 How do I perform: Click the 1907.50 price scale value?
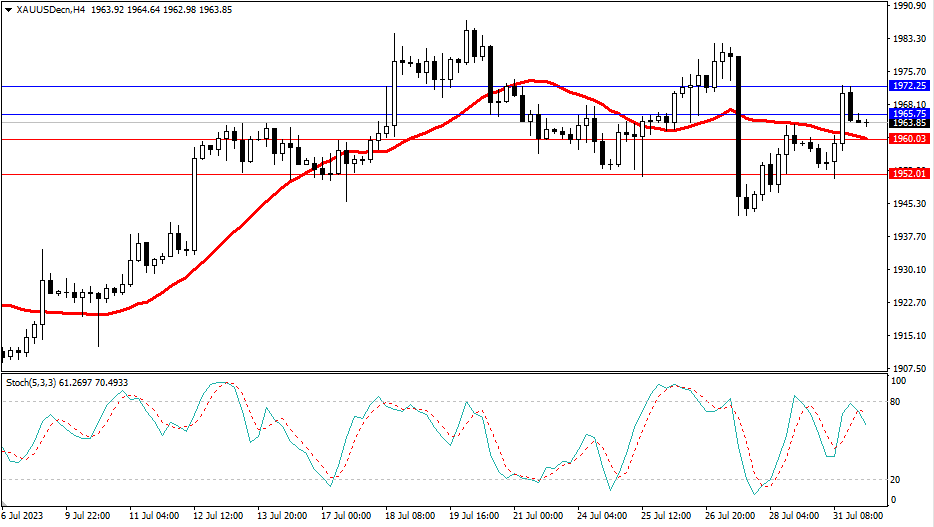tap(908, 368)
